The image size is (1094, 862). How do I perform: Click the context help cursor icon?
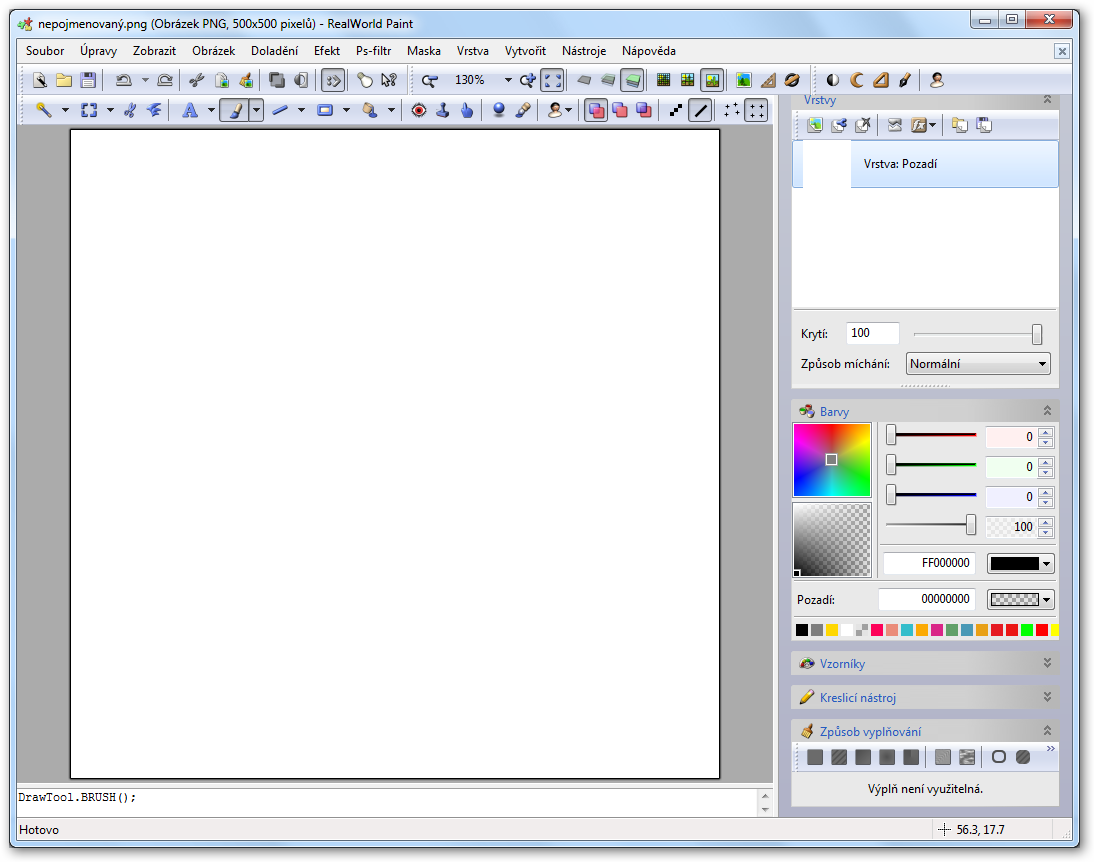[x=389, y=80]
